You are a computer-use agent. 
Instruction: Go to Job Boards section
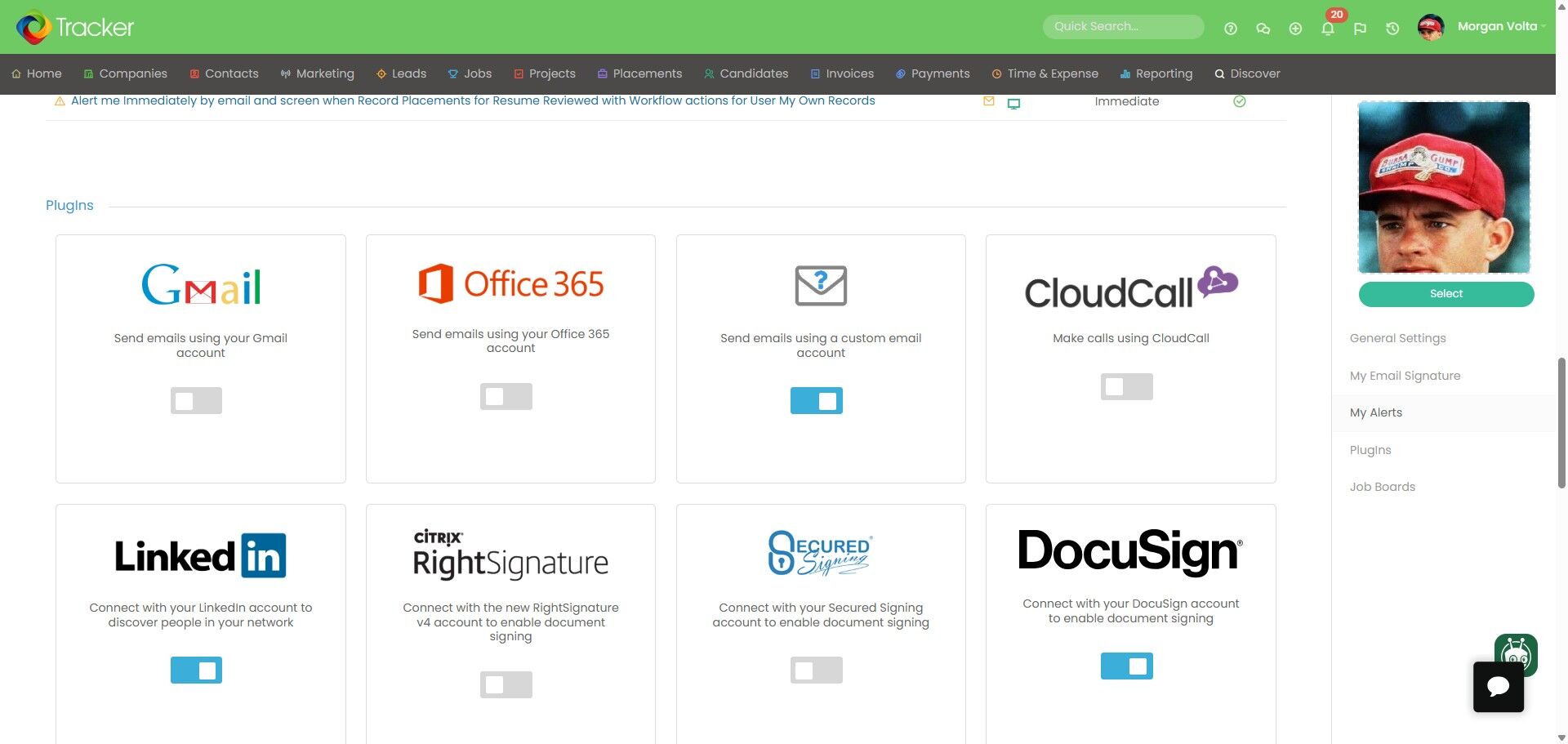(1383, 487)
